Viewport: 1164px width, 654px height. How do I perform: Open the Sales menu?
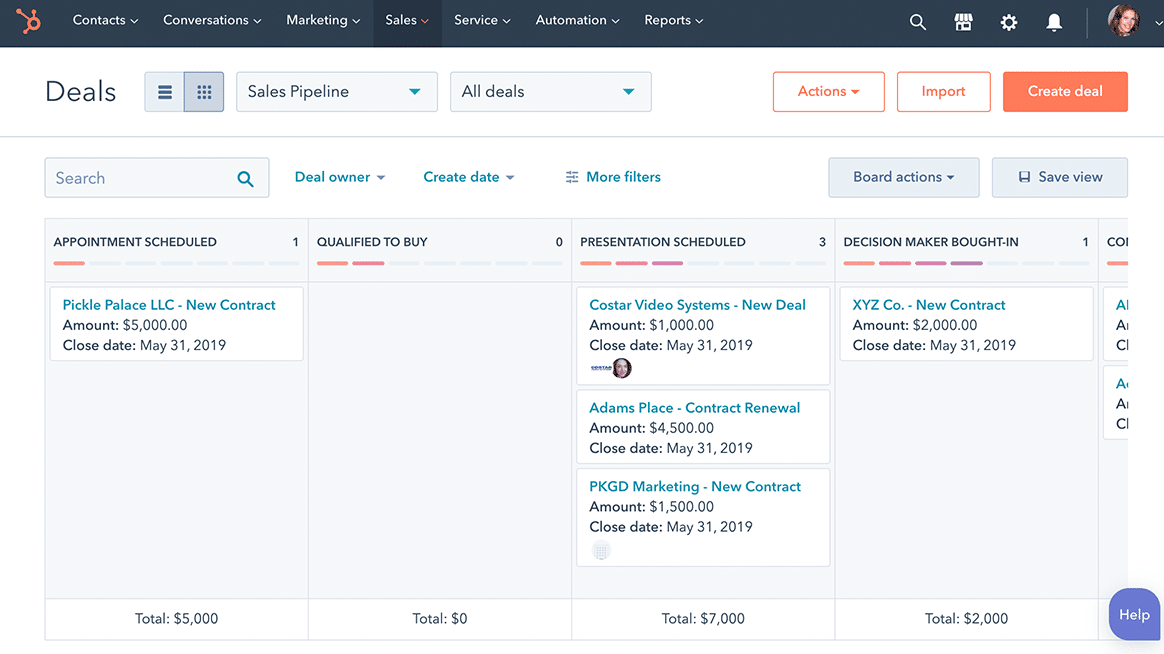pyautogui.click(x=407, y=21)
